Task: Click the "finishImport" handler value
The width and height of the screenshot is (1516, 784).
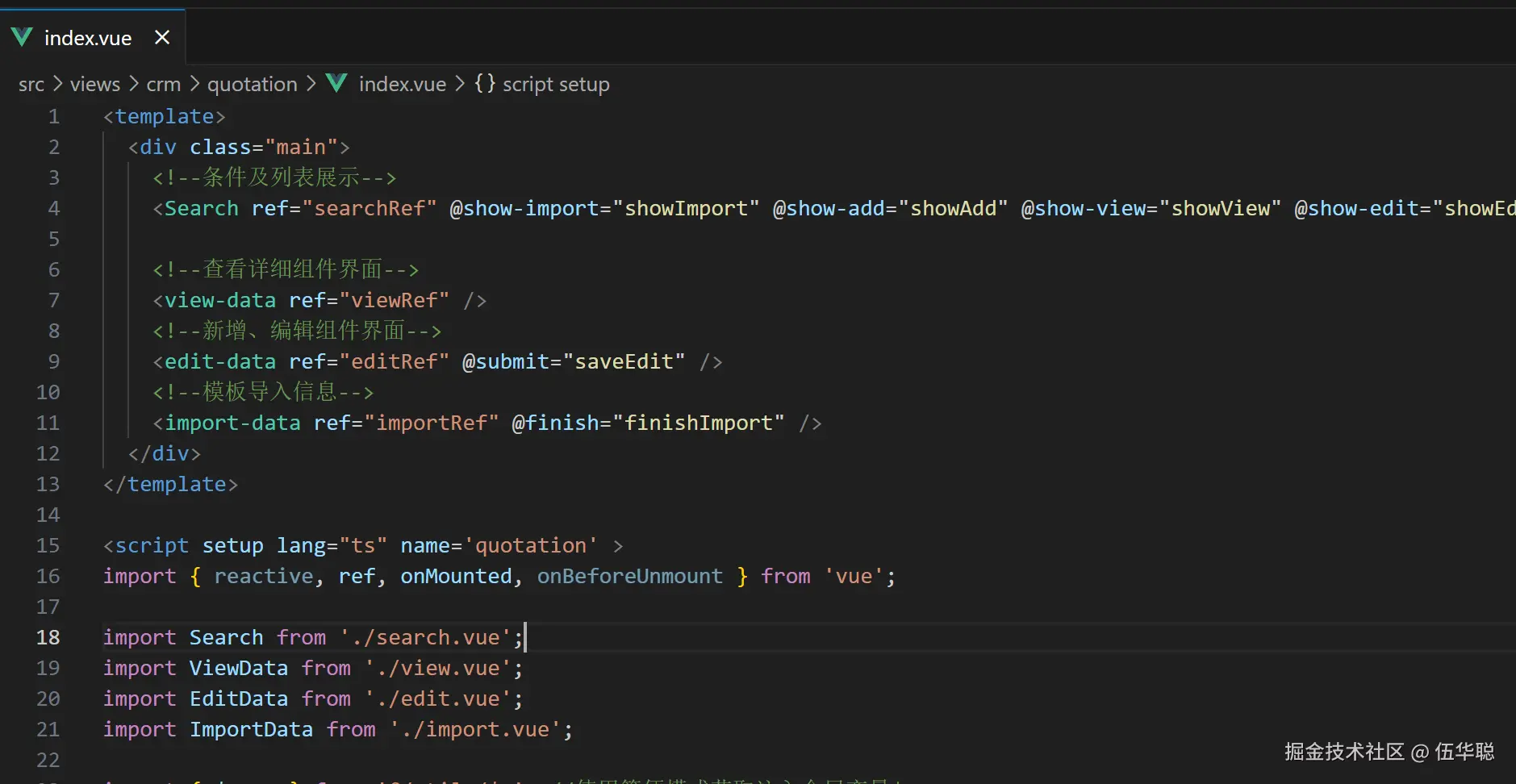Action: tap(699, 423)
